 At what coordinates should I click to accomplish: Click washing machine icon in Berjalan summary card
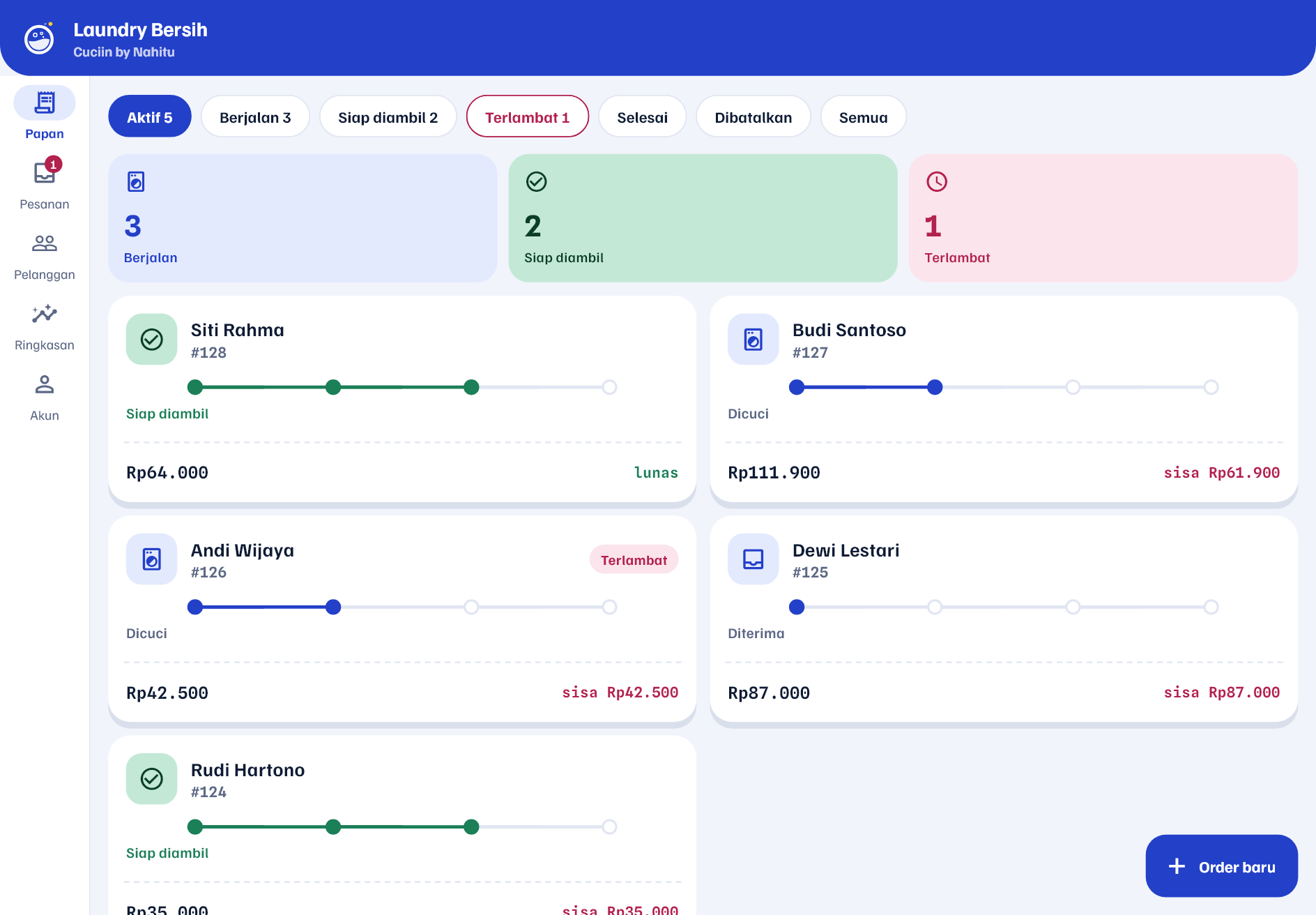(136, 182)
